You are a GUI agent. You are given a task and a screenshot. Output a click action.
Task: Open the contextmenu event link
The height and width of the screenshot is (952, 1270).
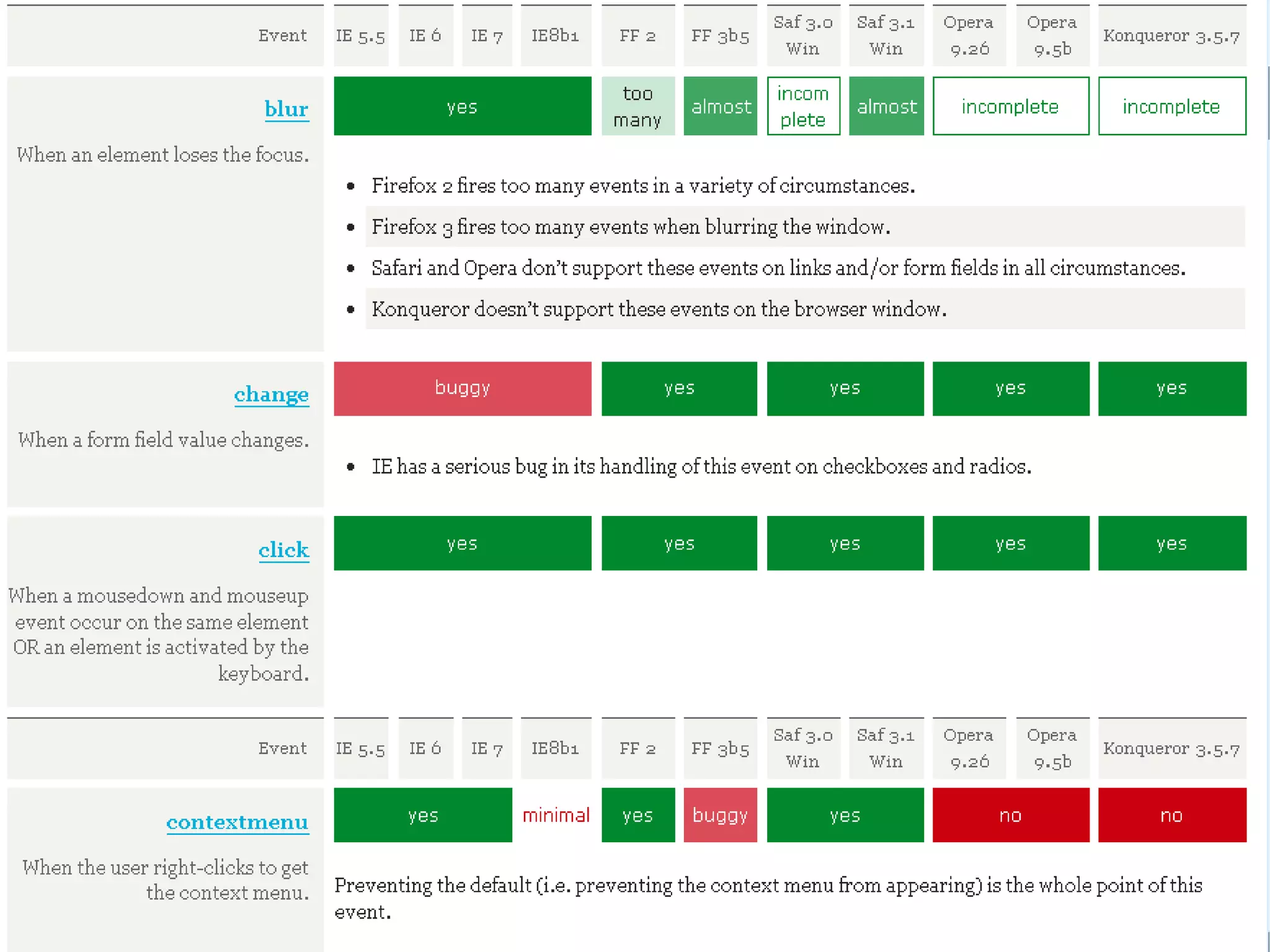coord(237,822)
